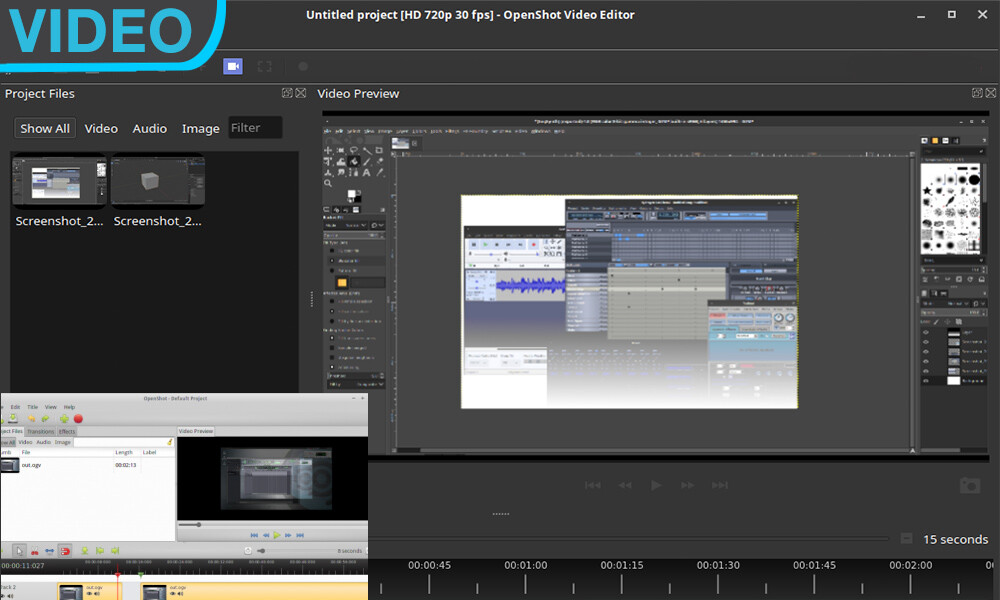The width and height of the screenshot is (1000, 600).
Task: Click the Show All filter button
Action: click(x=44, y=128)
